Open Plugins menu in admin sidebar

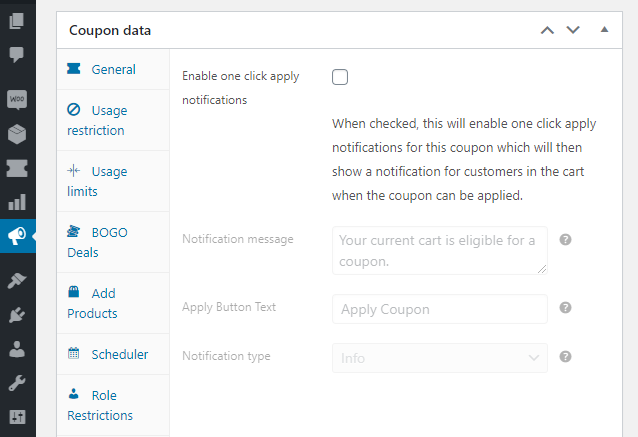[17, 317]
